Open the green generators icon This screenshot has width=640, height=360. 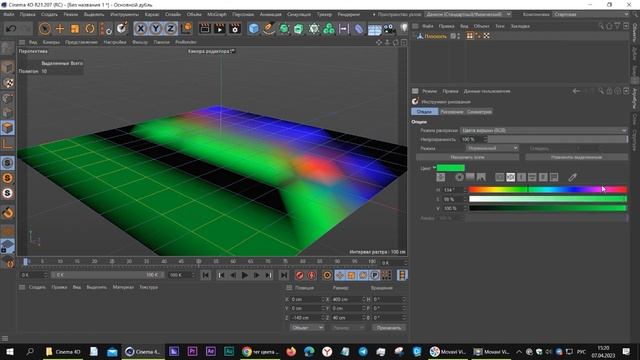point(284,29)
